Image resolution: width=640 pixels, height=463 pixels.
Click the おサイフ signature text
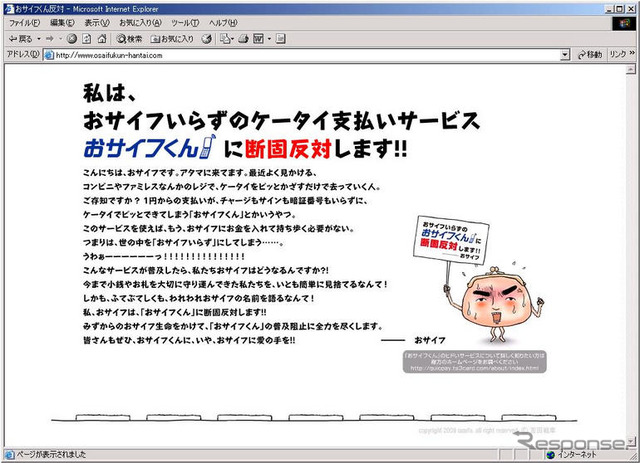[x=430, y=340]
